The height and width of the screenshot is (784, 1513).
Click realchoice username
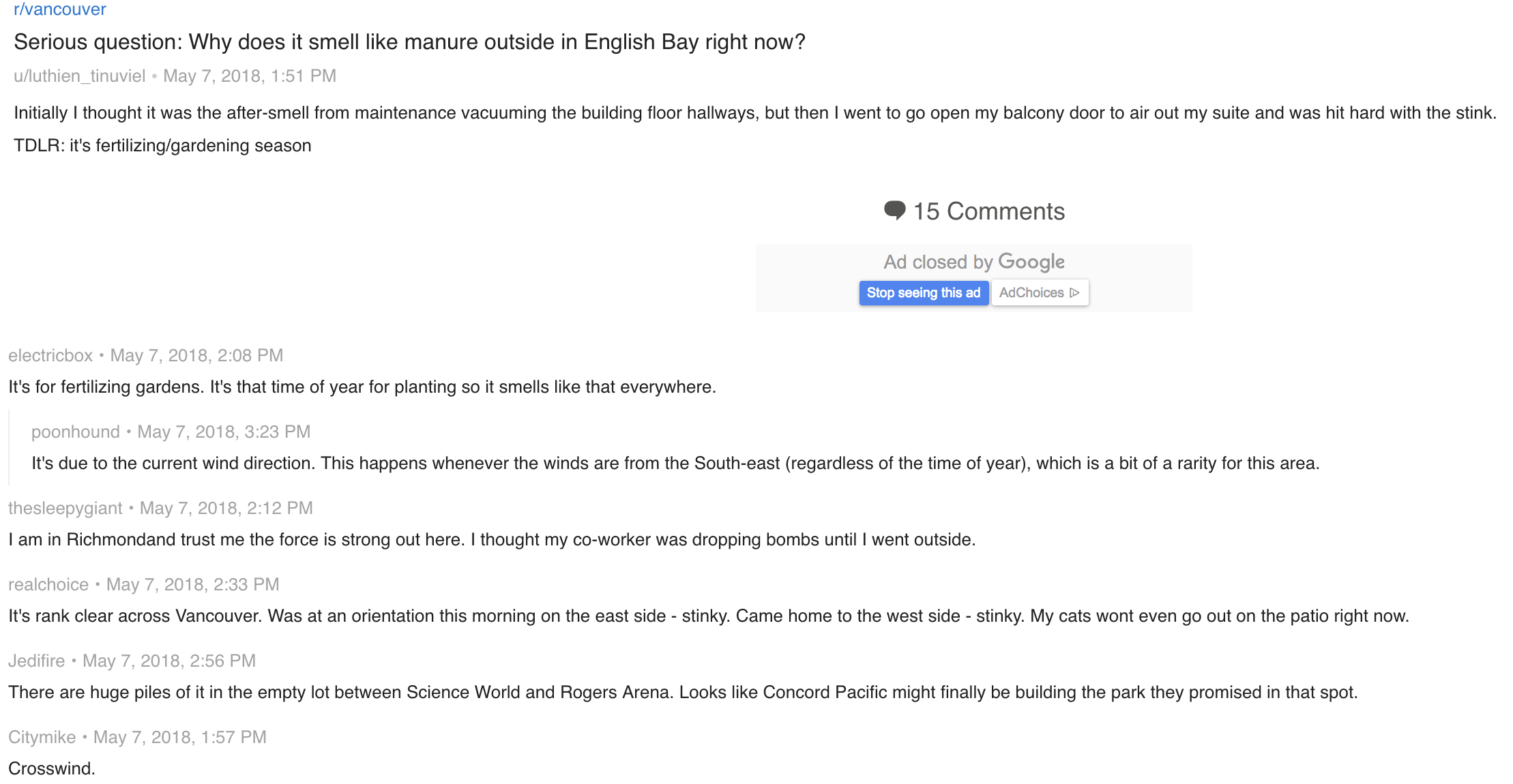tap(48, 584)
